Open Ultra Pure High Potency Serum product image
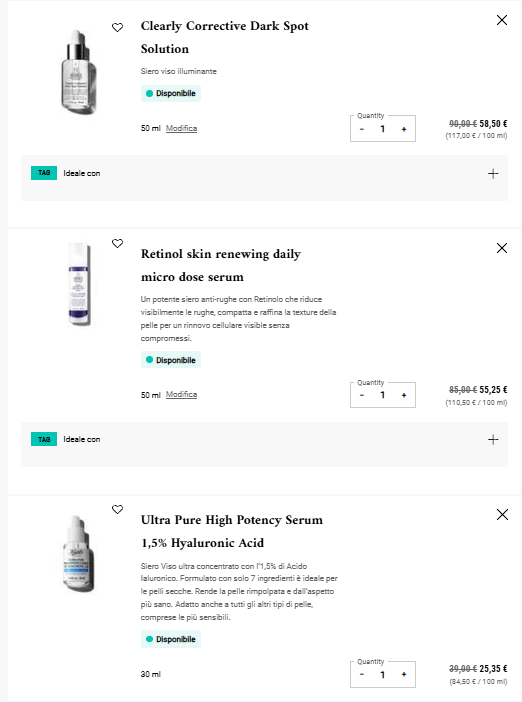 79,553
